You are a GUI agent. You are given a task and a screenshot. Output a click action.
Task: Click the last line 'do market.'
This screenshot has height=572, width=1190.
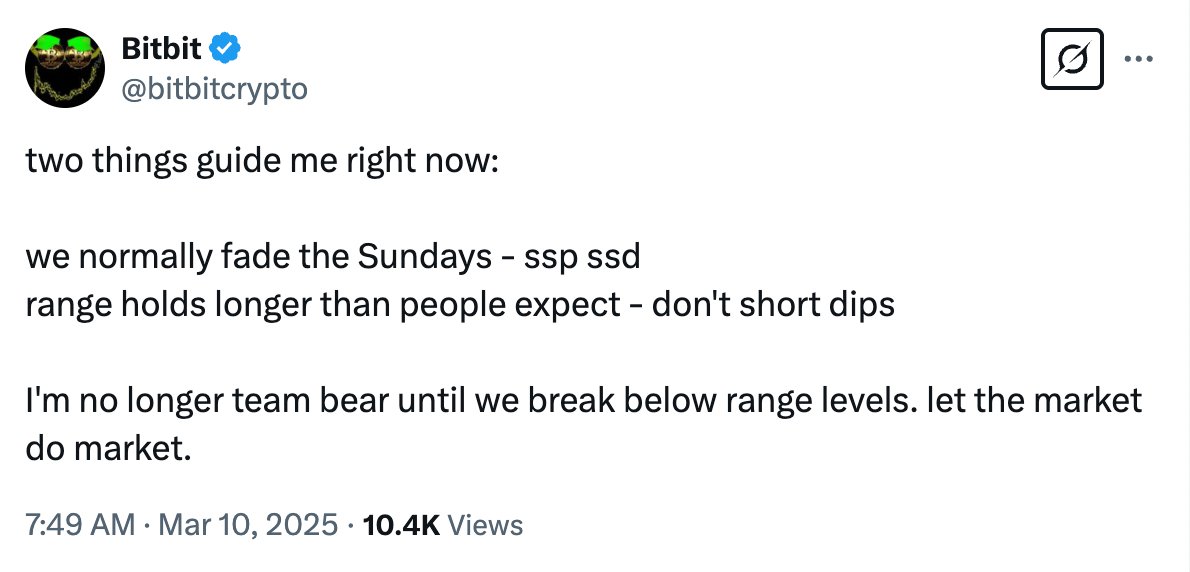(107, 448)
